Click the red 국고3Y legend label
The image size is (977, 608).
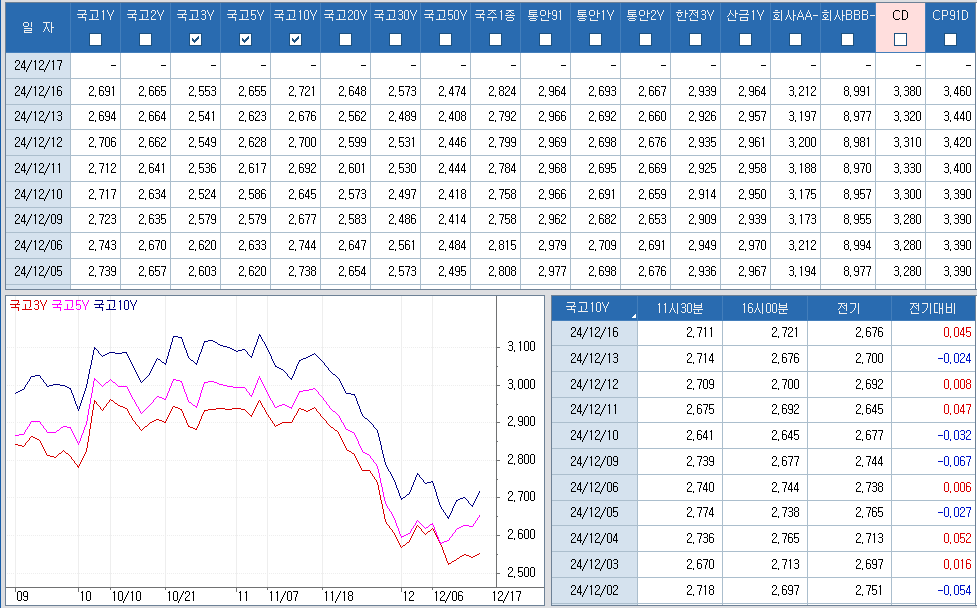[x=28, y=305]
